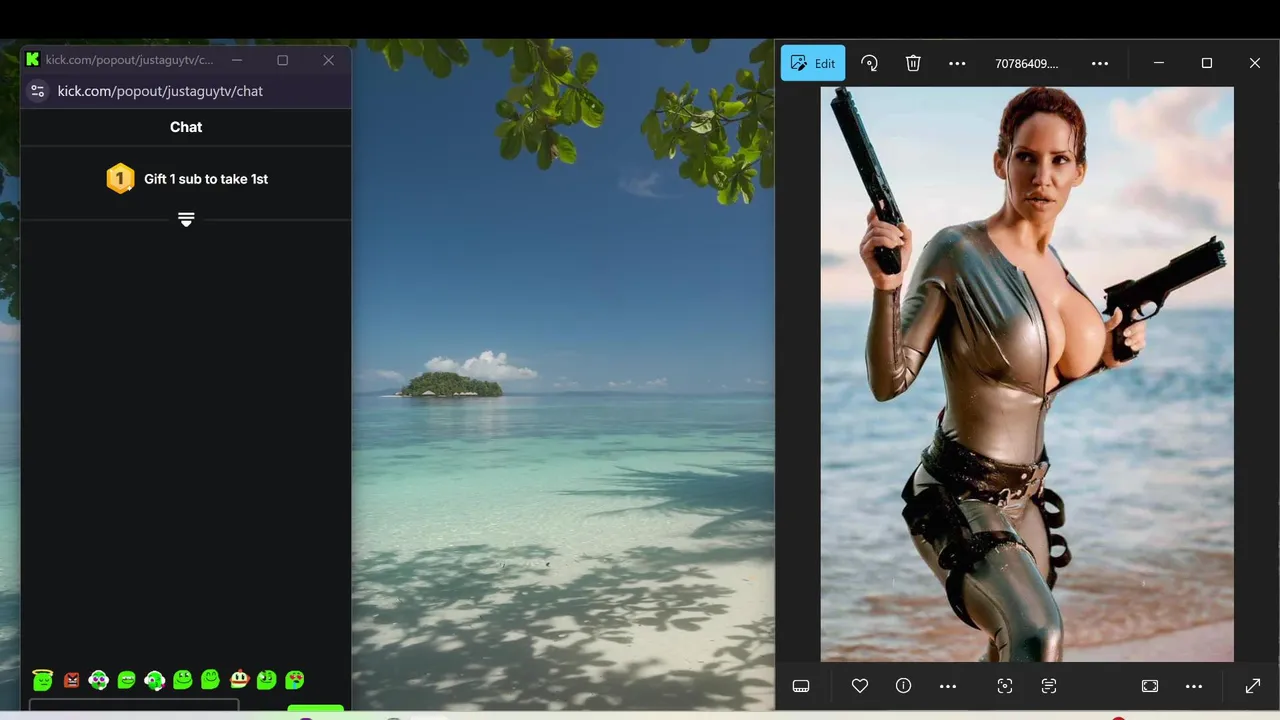The width and height of the screenshot is (1280, 720).
Task: Rotate the image in Photos viewer
Action: tap(869, 63)
